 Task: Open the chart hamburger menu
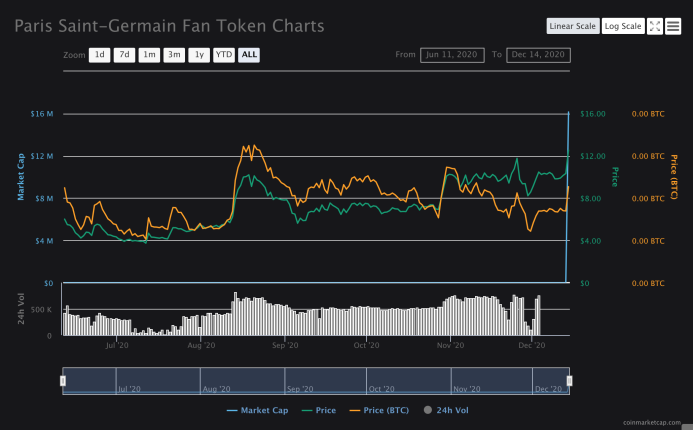tap(673, 26)
